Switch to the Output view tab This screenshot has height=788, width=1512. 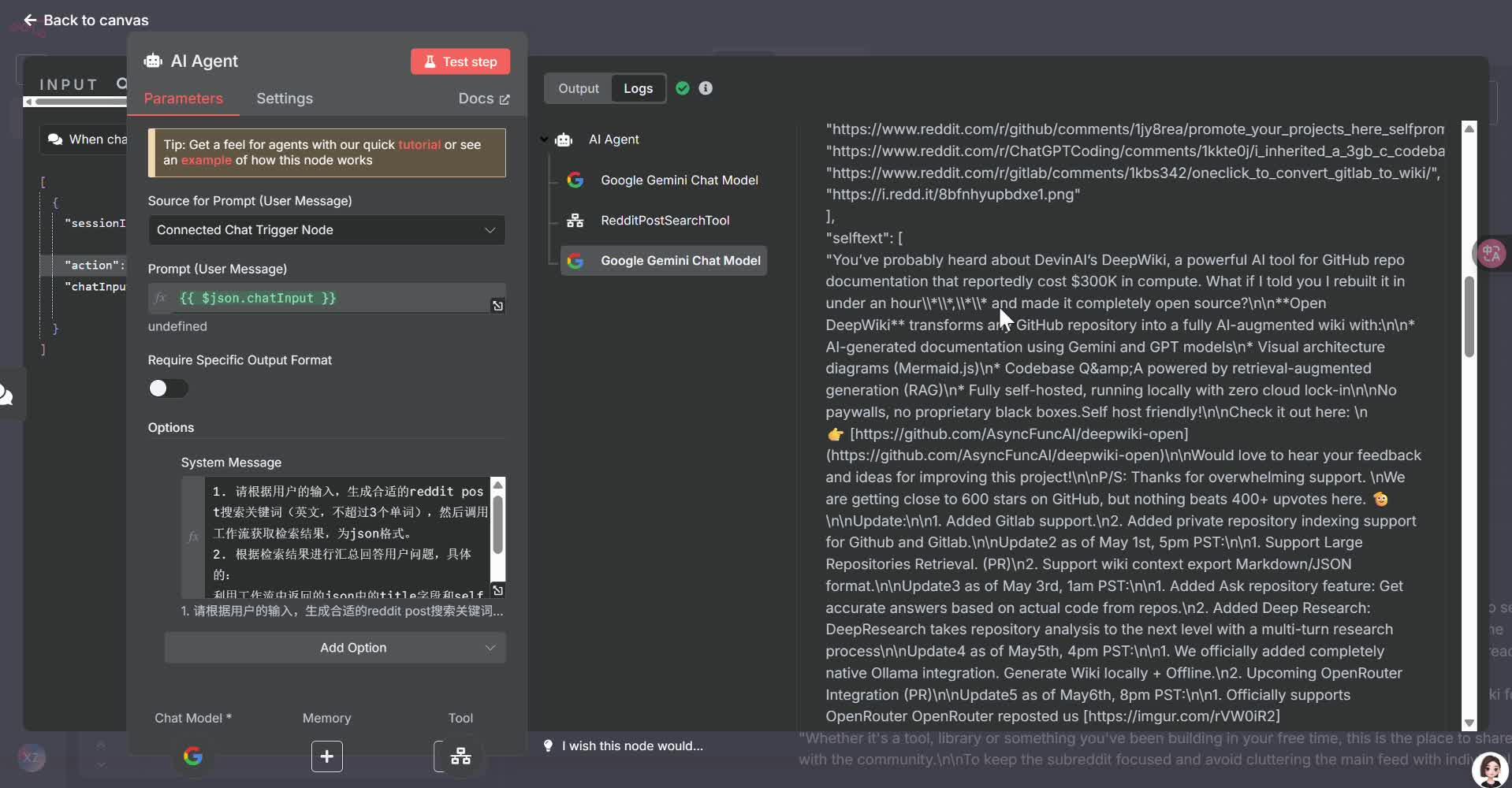pos(579,88)
